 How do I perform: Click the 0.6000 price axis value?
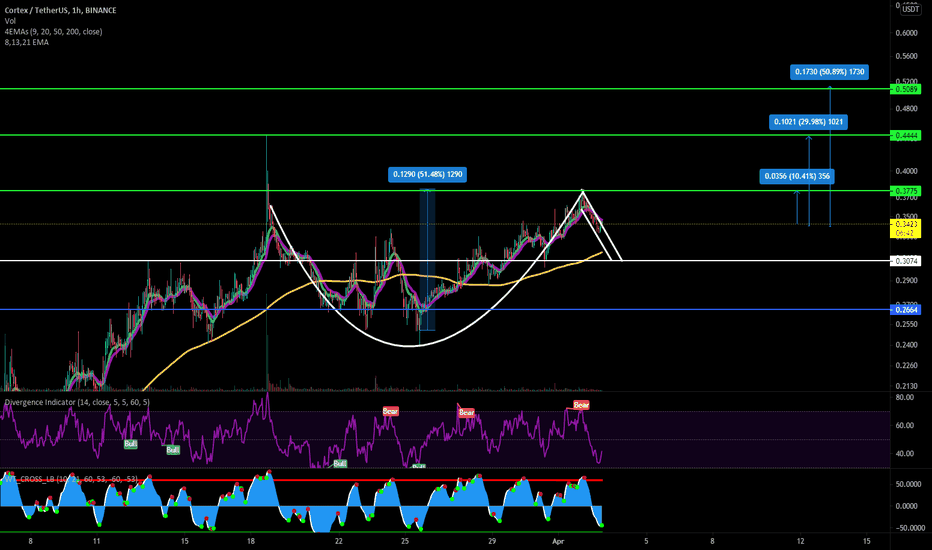pos(906,33)
